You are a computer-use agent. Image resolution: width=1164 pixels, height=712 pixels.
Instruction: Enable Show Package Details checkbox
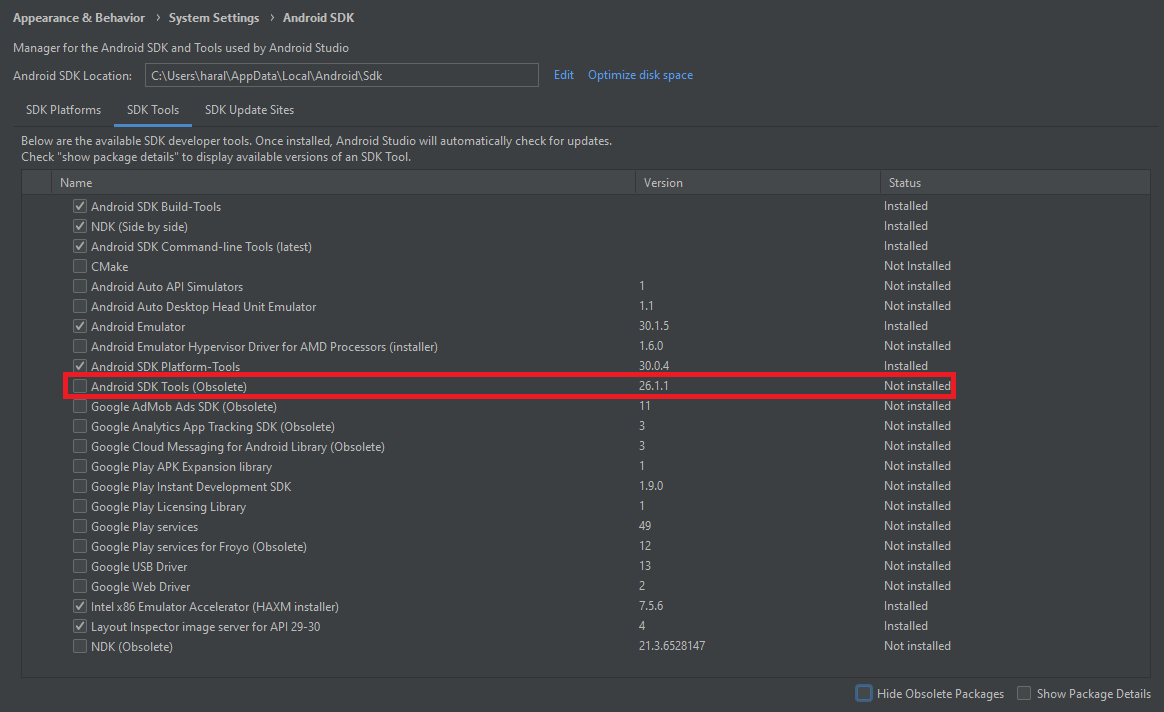[1024, 693]
